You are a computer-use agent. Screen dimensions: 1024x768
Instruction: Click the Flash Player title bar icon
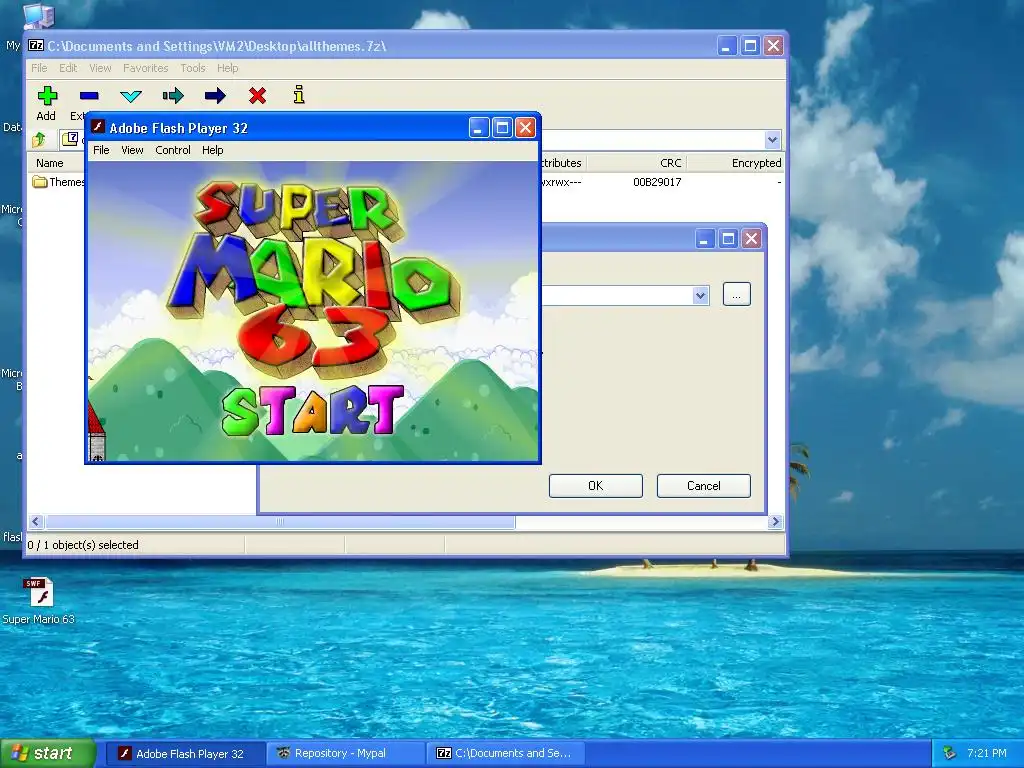(x=98, y=127)
